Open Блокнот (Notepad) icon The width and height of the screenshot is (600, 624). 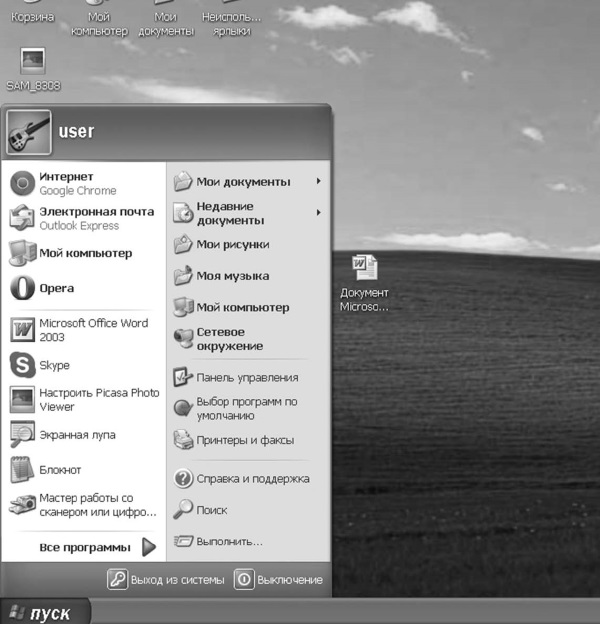pos(22,469)
